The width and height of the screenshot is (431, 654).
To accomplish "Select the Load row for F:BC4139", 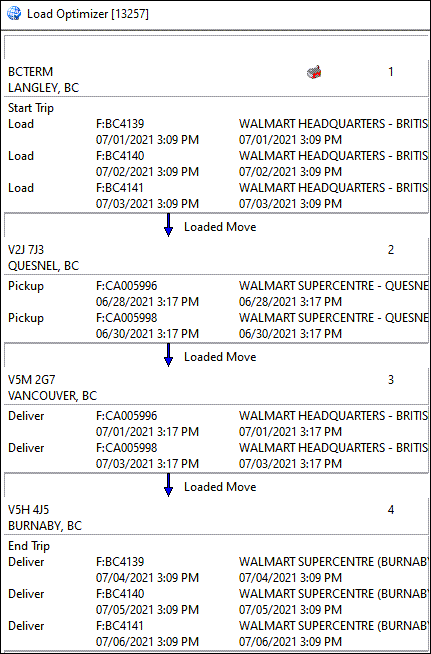I will 217,132.
